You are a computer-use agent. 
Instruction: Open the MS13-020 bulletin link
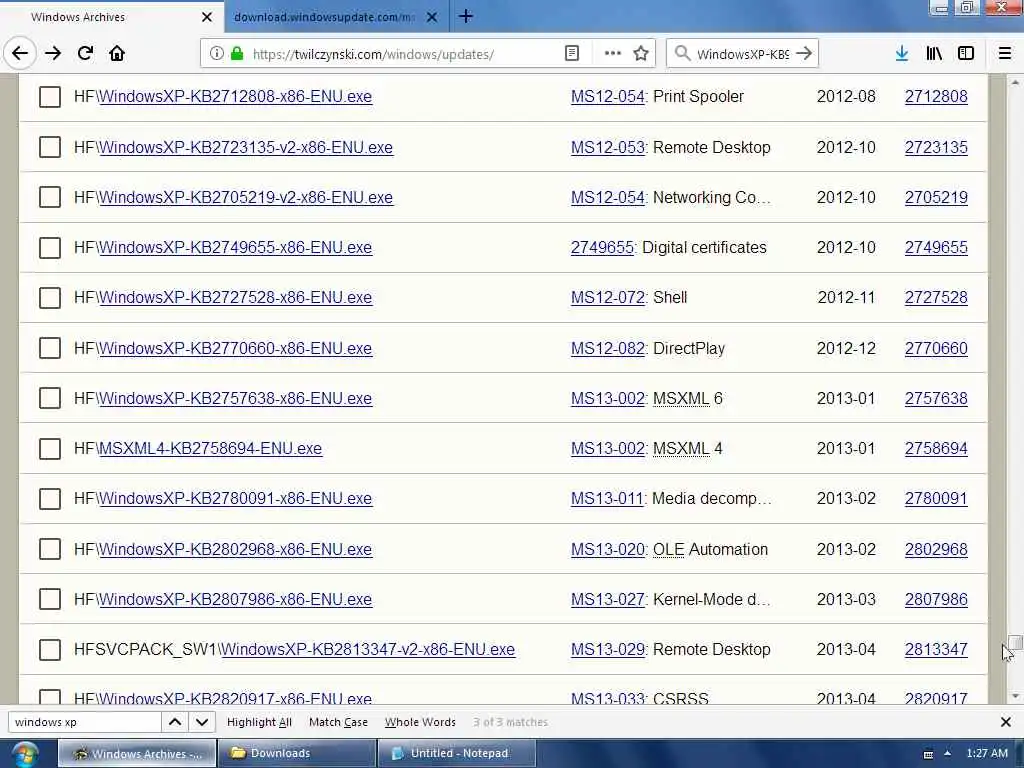(607, 549)
